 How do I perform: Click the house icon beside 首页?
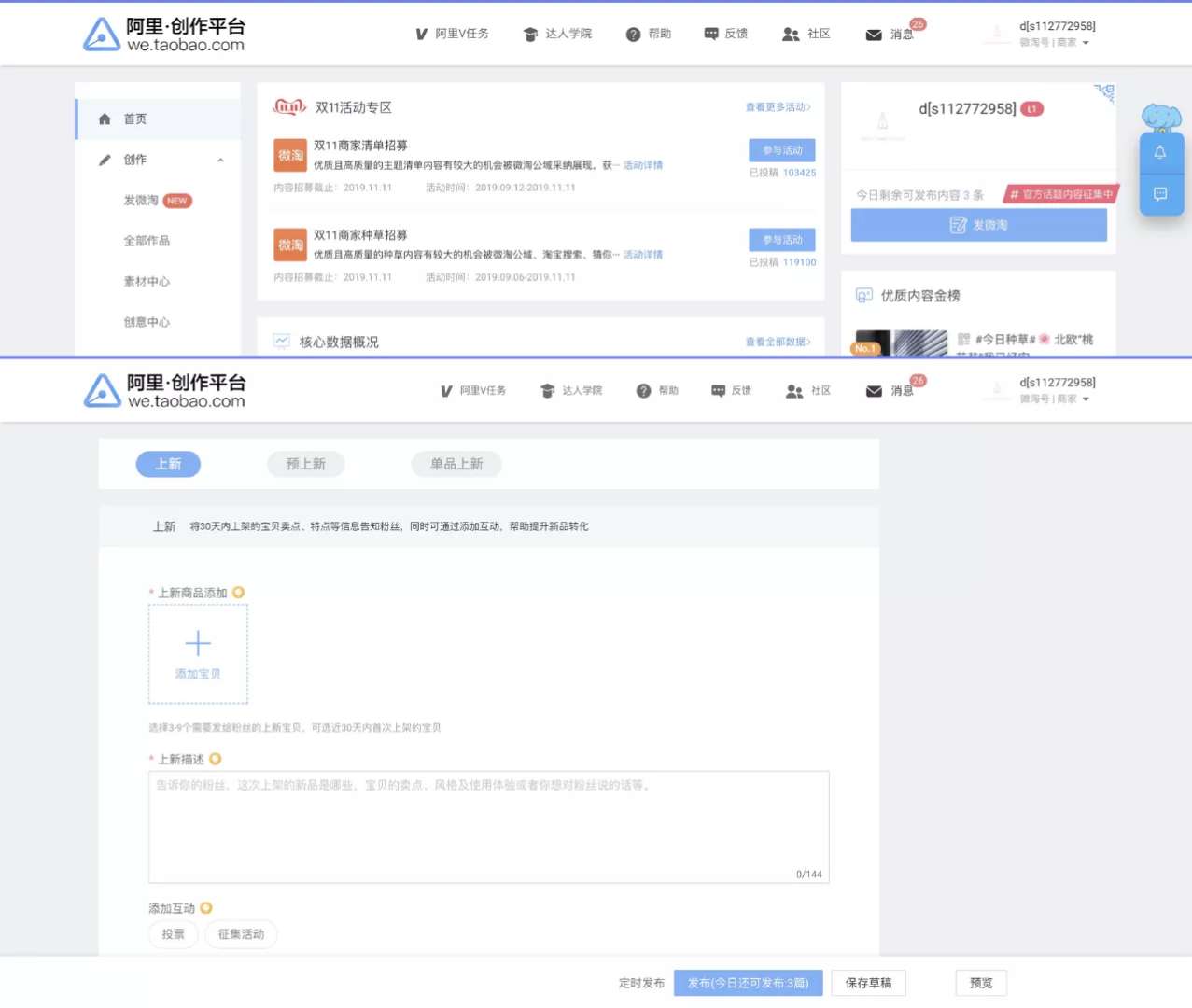(x=105, y=119)
